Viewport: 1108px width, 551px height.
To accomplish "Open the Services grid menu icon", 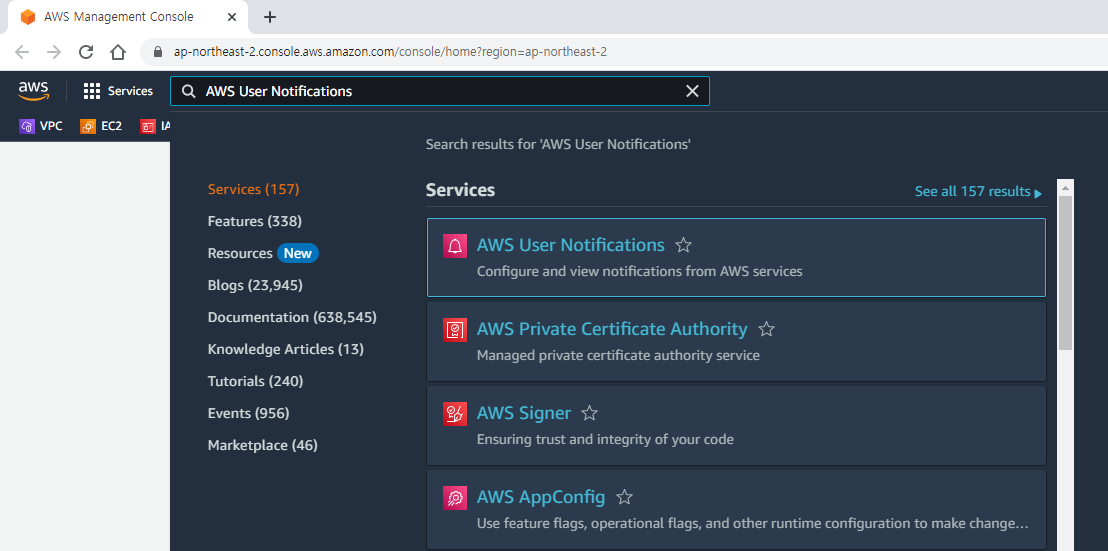I will click(x=92, y=91).
